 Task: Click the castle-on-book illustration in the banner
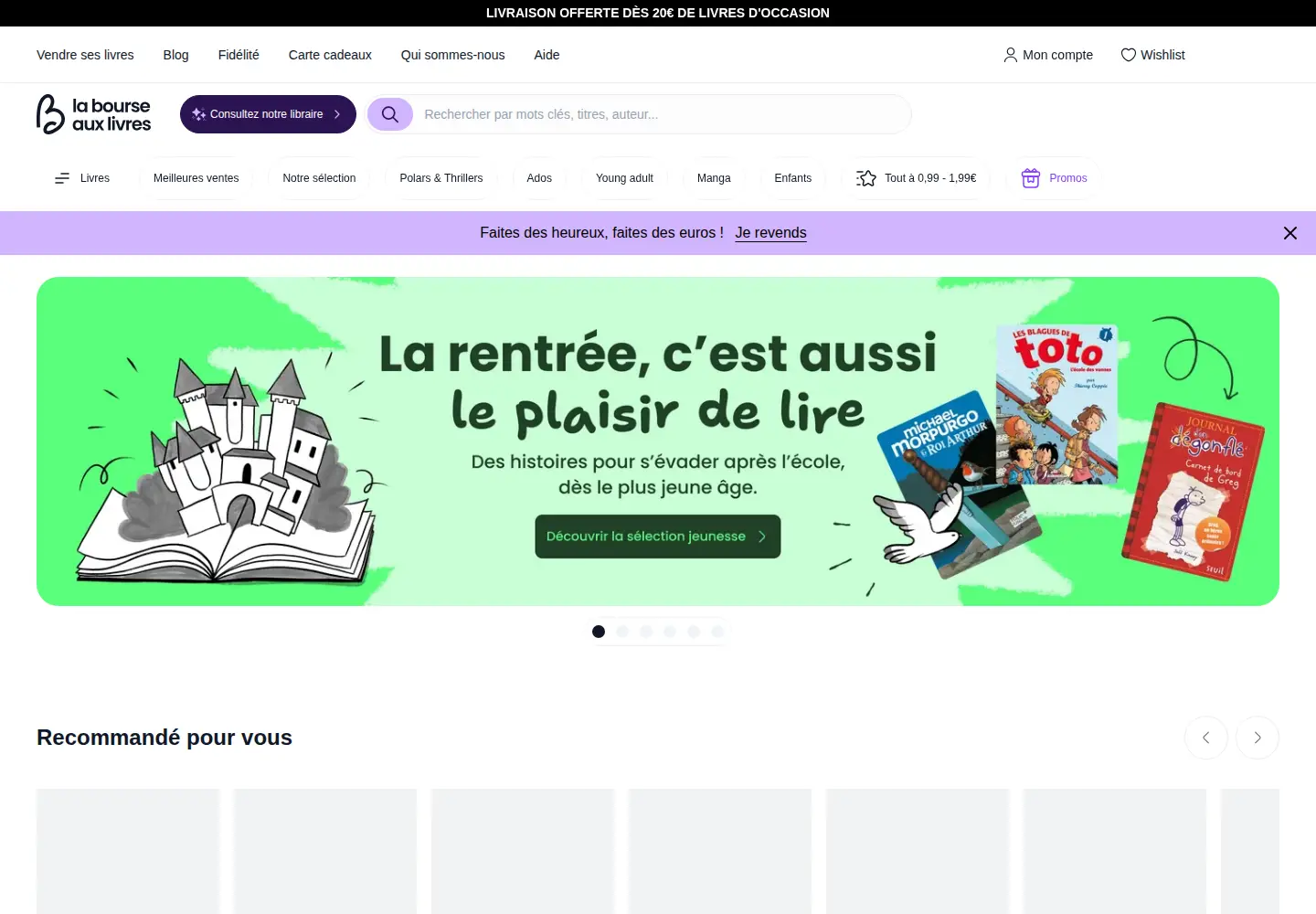point(228,471)
